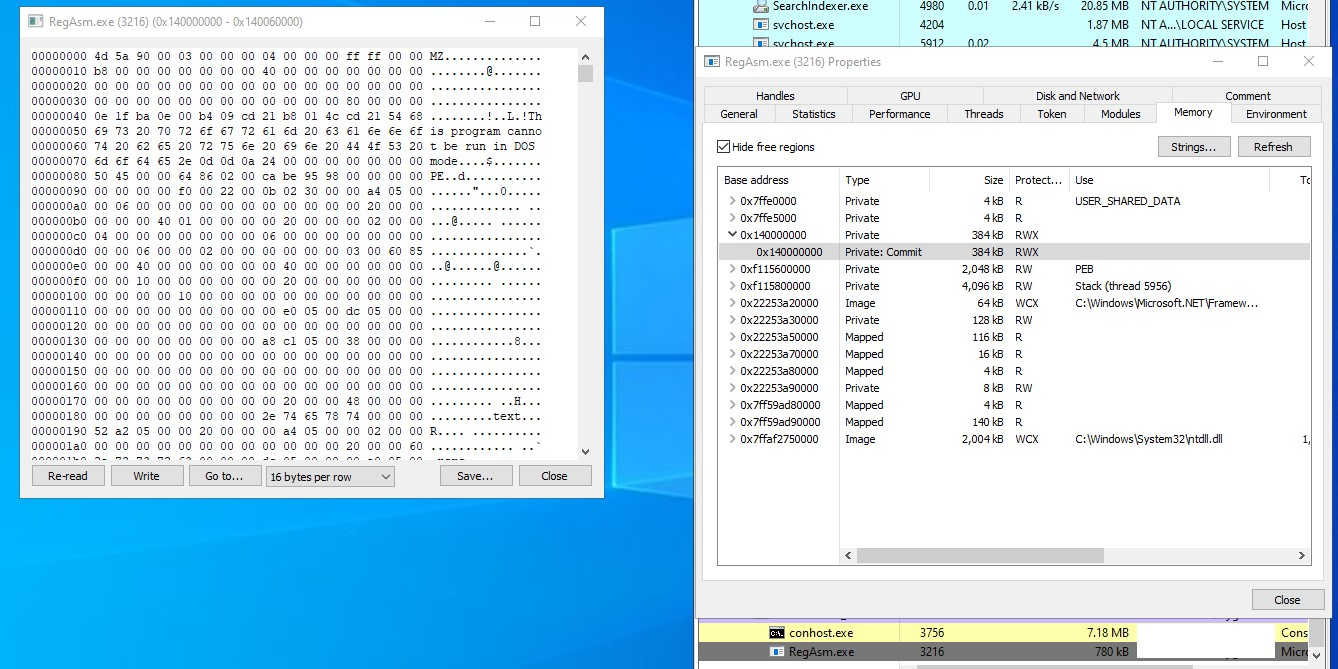Select the 0x22253a50000 mapped row
Image resolution: width=1338 pixels, height=669 pixels.
pos(1014,337)
